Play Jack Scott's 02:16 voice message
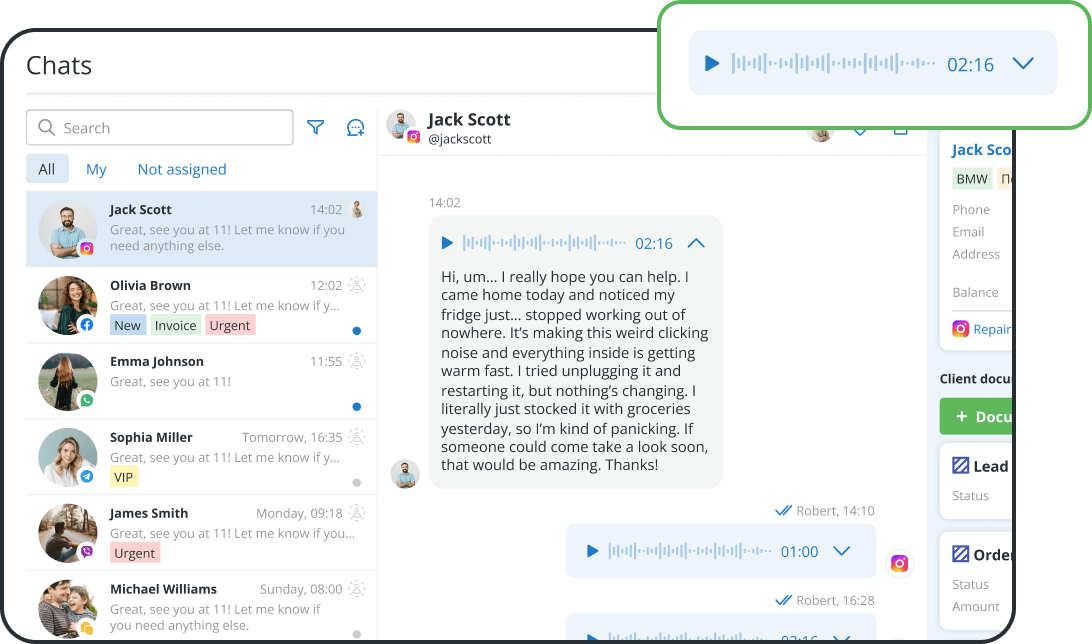This screenshot has width=1092, height=644. click(x=446, y=242)
